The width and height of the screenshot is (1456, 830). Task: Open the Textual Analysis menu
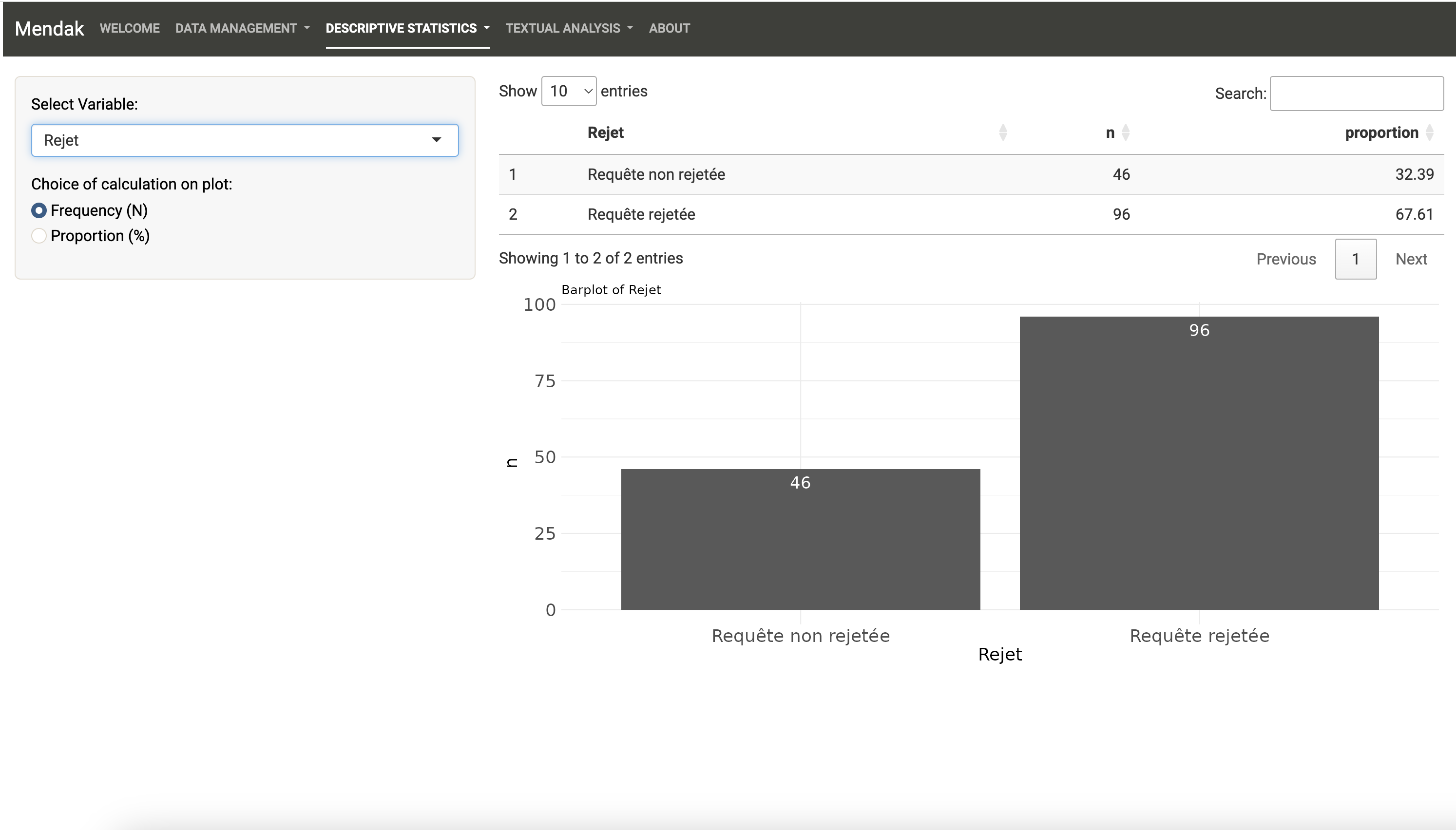[569, 29]
